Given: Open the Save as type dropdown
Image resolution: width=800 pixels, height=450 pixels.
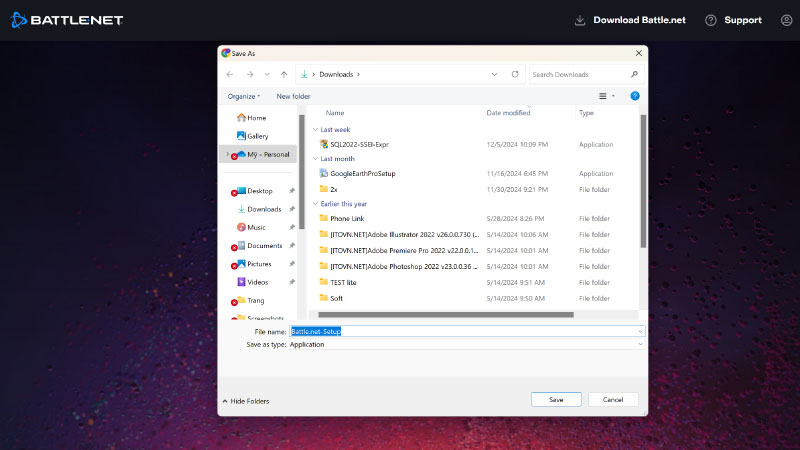Looking at the screenshot, I should click(466, 344).
